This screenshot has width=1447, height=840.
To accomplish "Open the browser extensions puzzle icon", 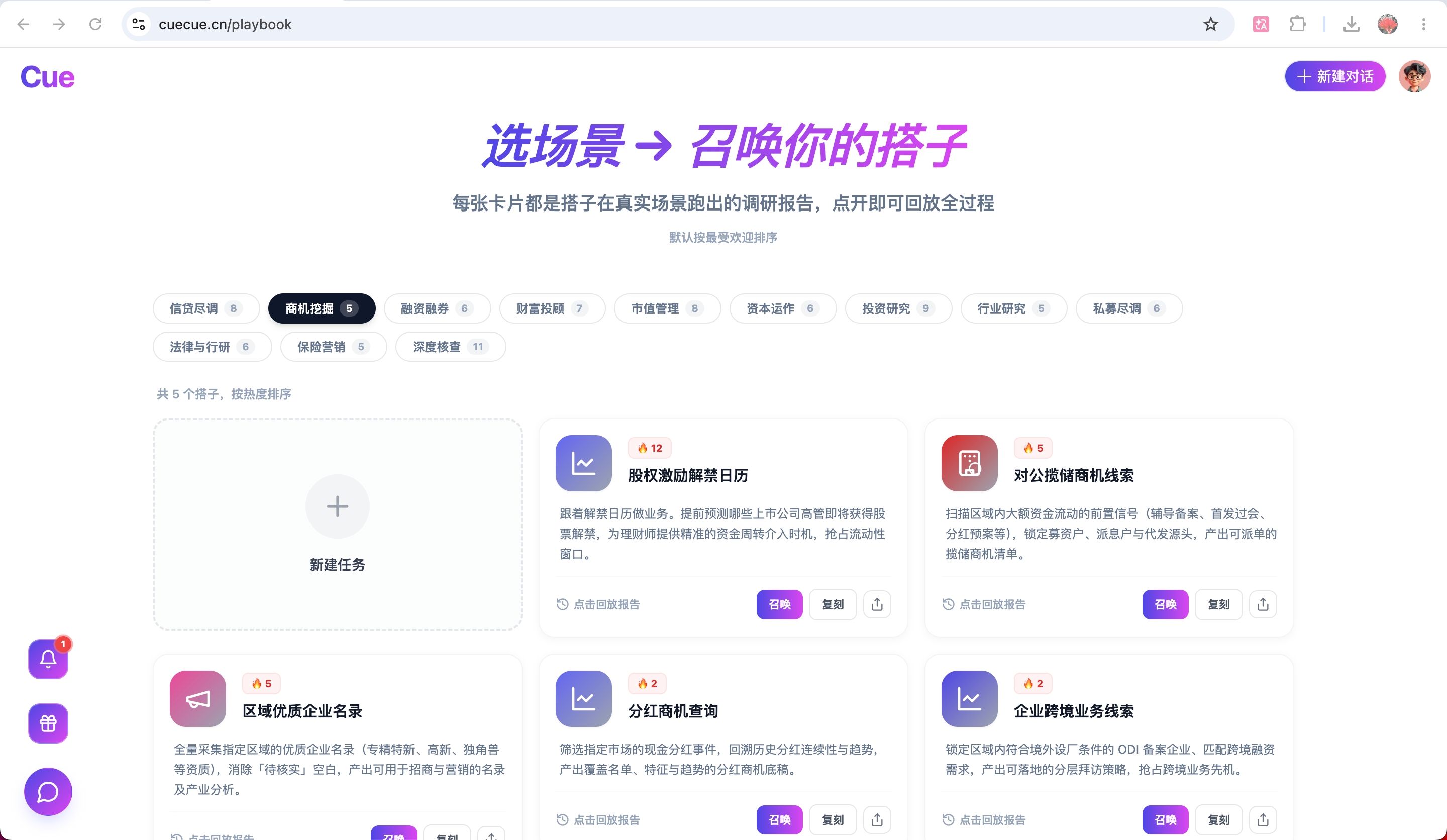I will click(x=1297, y=24).
